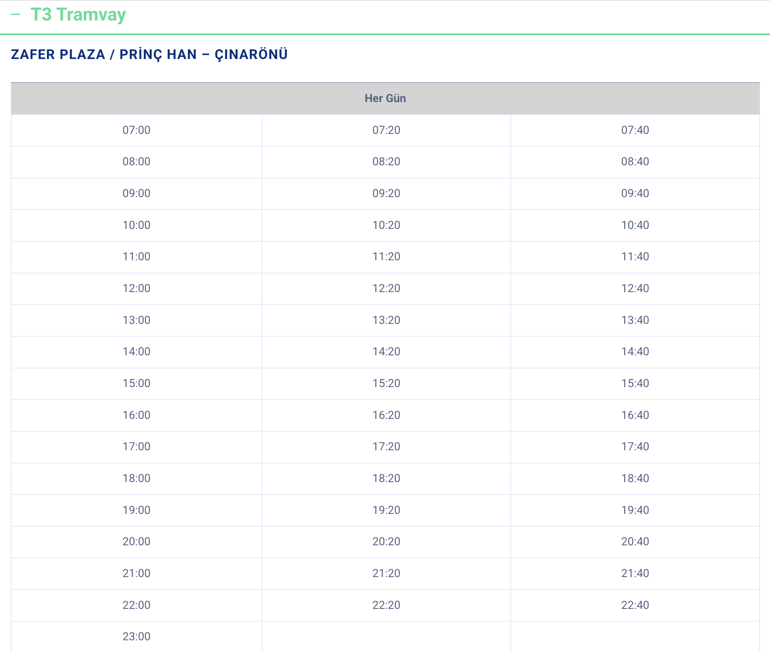Select the Her Gün table header
770x652 pixels.
click(x=385, y=98)
